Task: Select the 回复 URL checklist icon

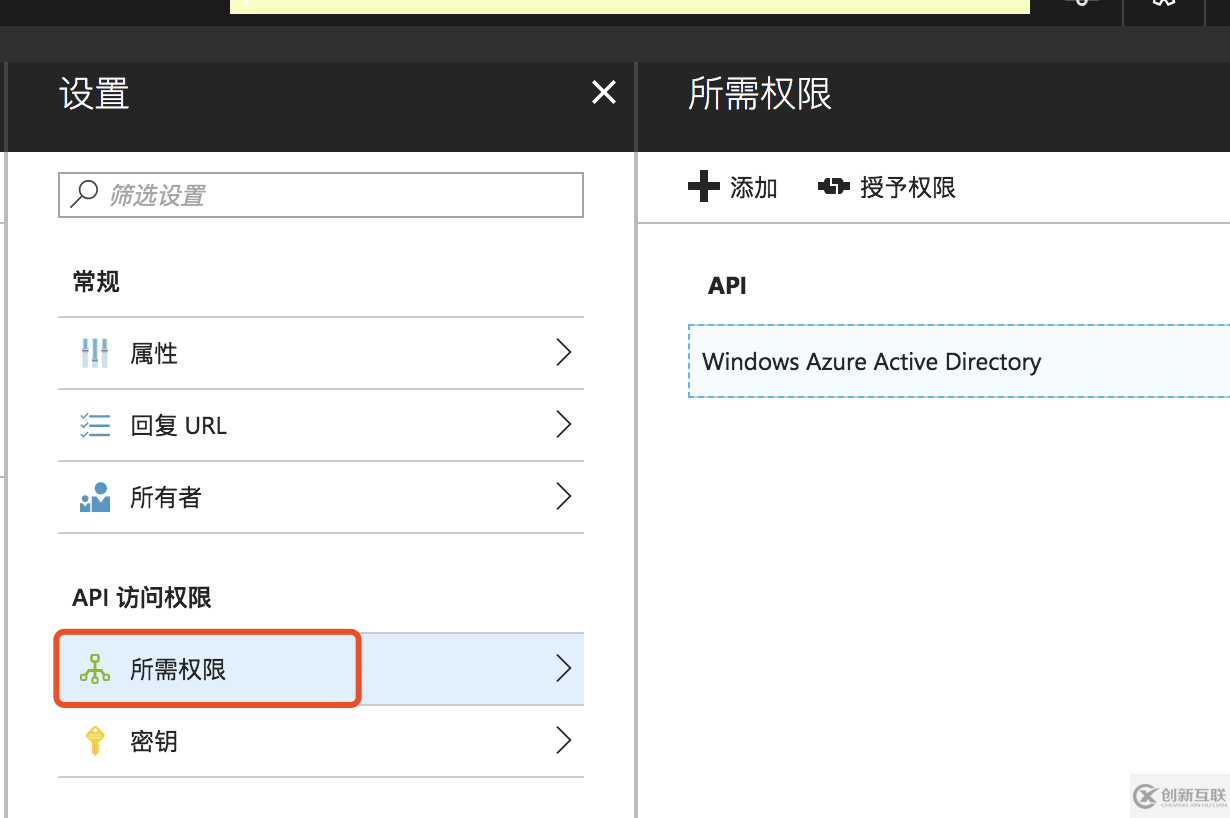Action: (x=94, y=426)
